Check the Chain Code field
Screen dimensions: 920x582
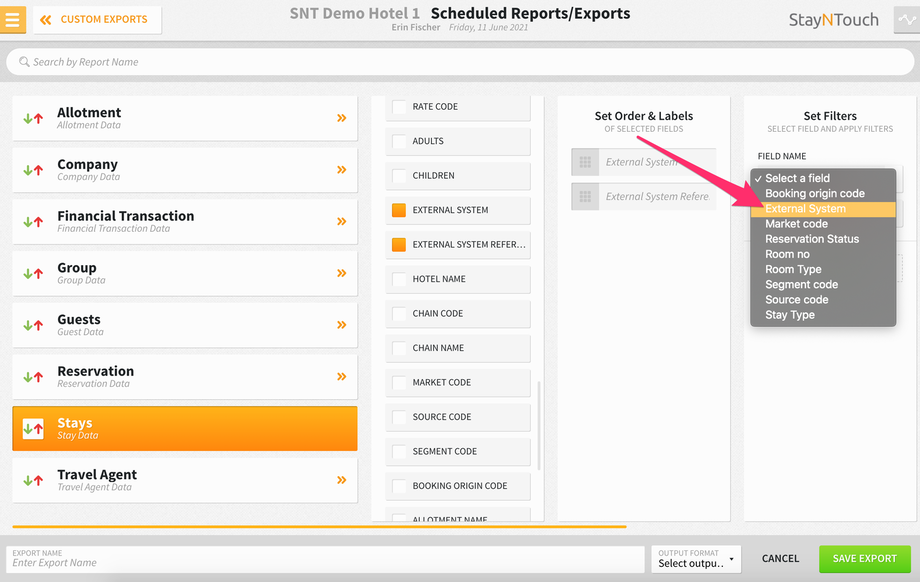(x=399, y=314)
